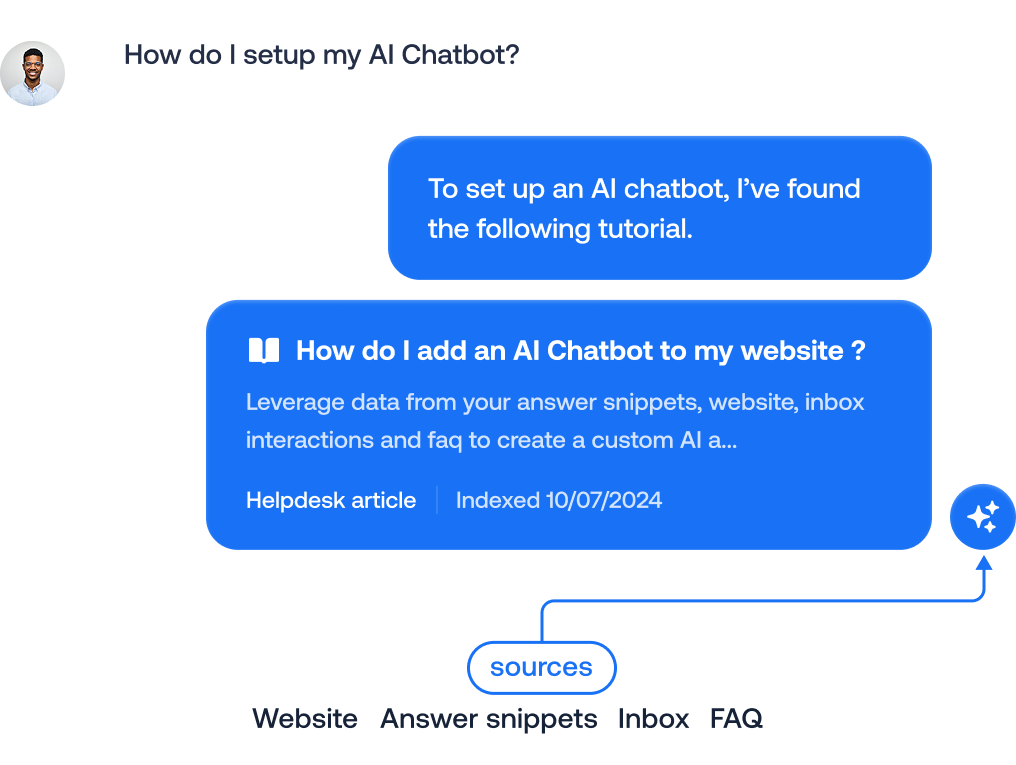Click the arrowhead pointing to the sparkle button
This screenshot has height=765, width=1016.
click(984, 564)
